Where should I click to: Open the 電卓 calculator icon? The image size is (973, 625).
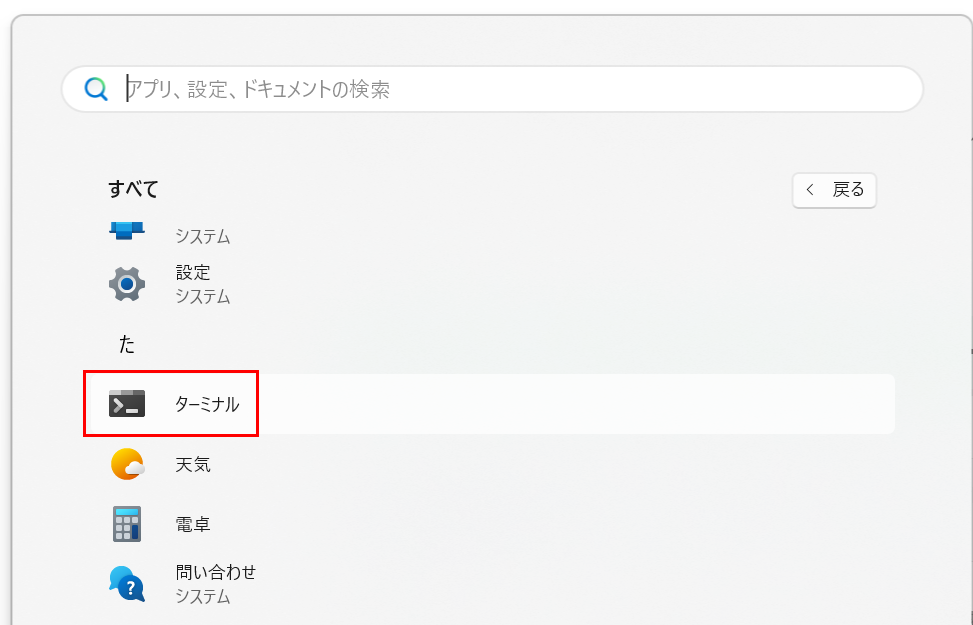click(x=127, y=524)
